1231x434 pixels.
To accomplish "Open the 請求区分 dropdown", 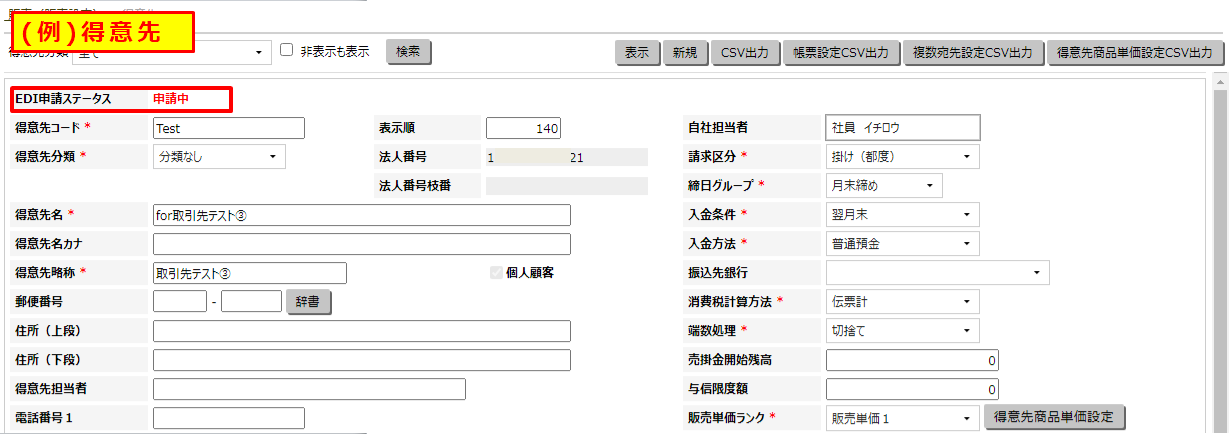I will point(902,157).
